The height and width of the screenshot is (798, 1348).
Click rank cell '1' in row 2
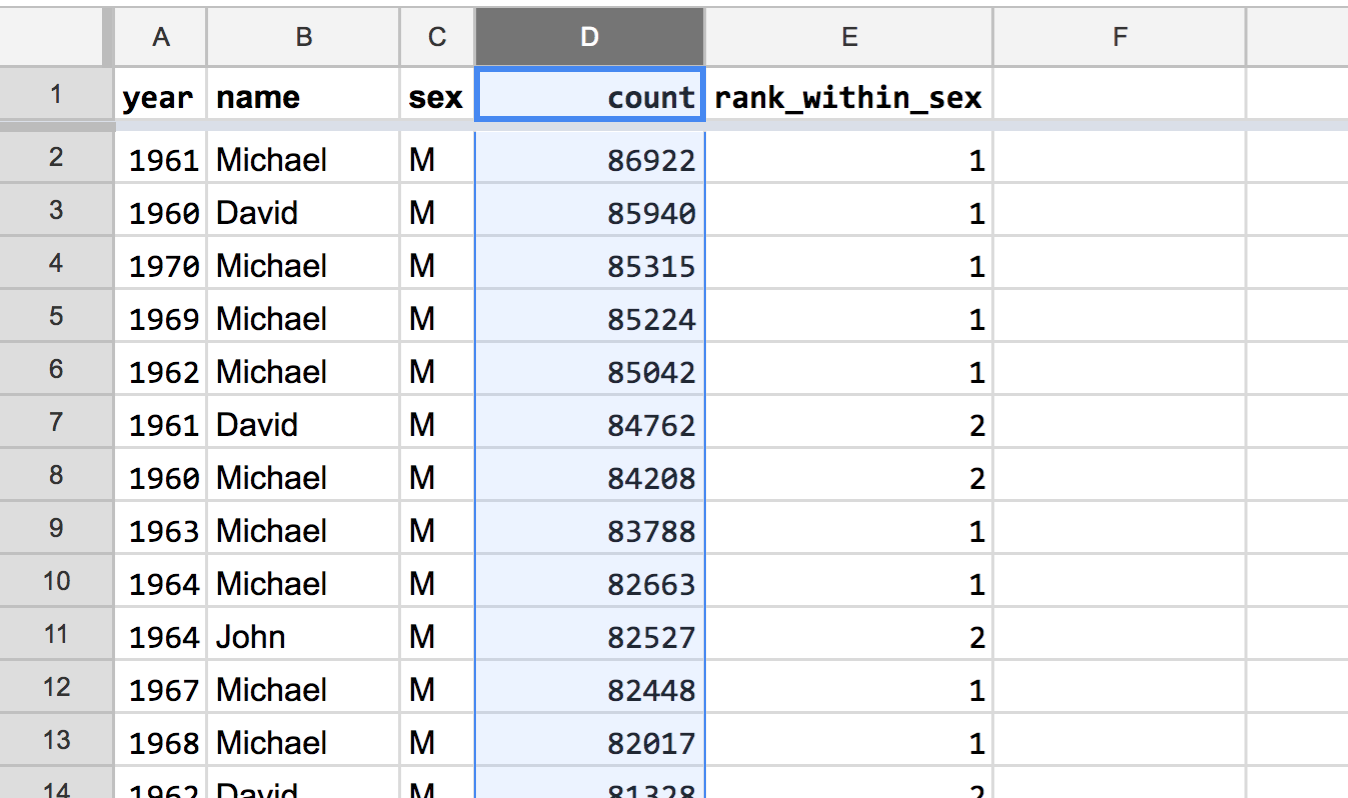tap(849, 159)
